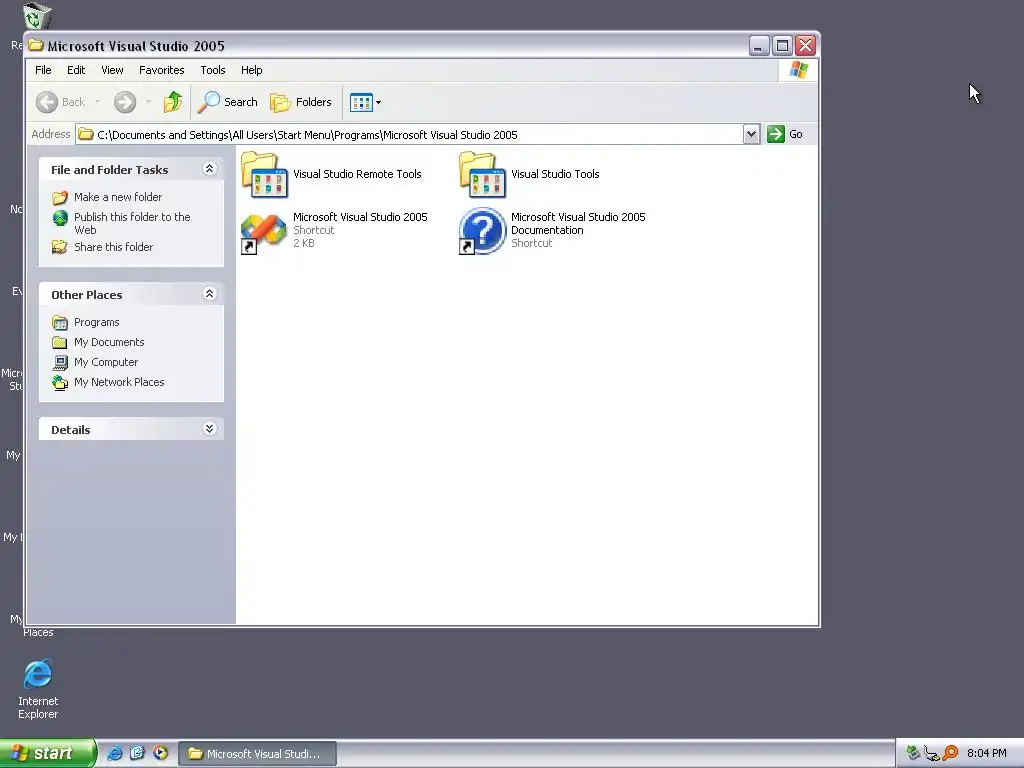
Task: Click the orange magnifier tray icon
Action: coord(950,753)
